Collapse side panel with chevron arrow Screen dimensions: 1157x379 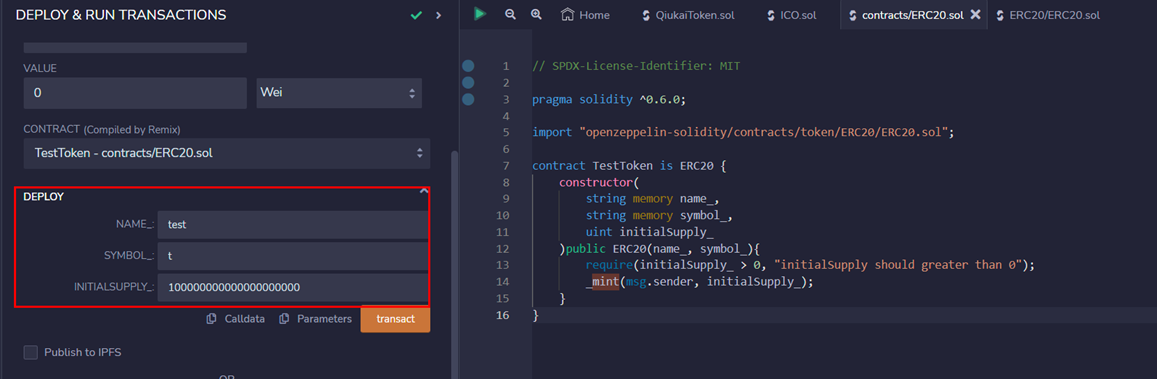438,15
